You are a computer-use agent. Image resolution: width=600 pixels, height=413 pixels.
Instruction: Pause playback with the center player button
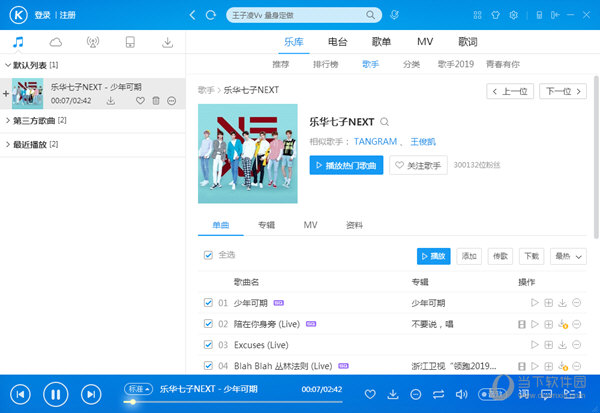tap(56, 394)
